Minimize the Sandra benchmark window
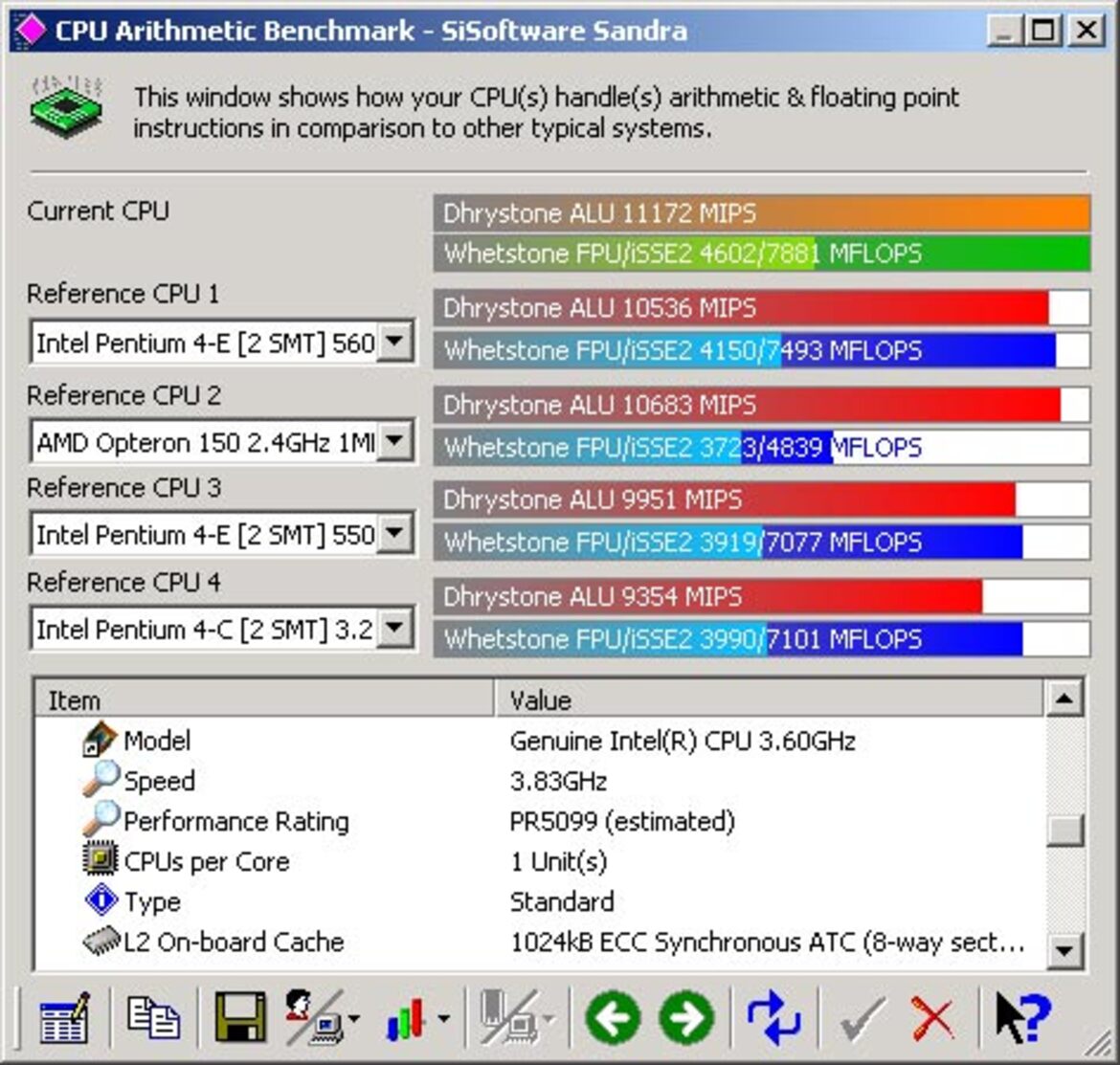The image size is (1120, 1065). pyautogui.click(x=1003, y=31)
